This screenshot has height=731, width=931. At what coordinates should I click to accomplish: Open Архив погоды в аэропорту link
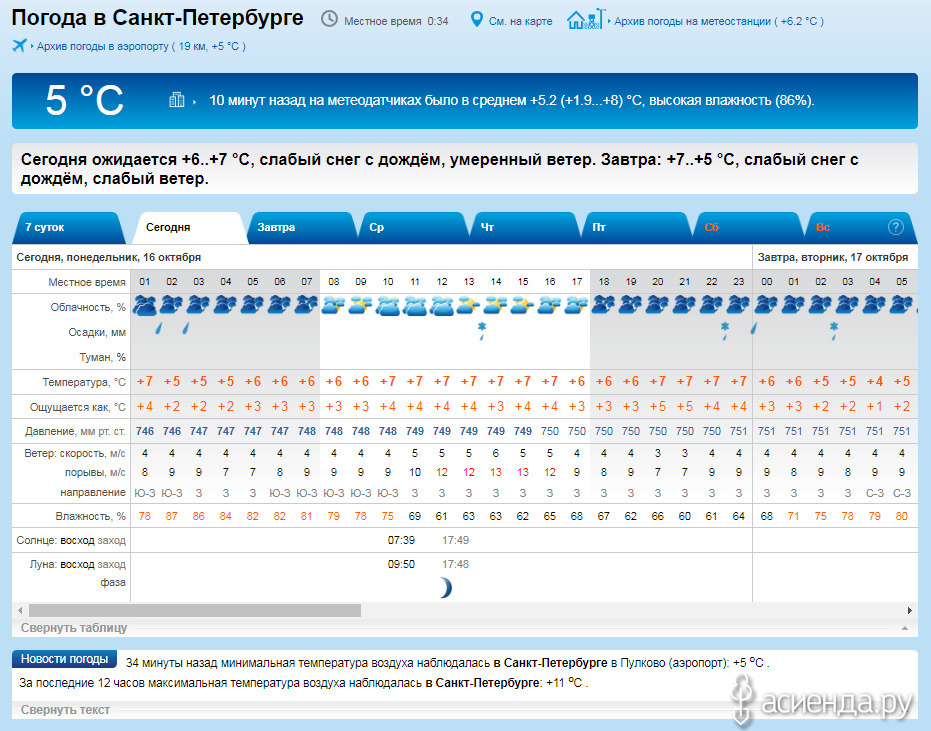pyautogui.click(x=141, y=46)
